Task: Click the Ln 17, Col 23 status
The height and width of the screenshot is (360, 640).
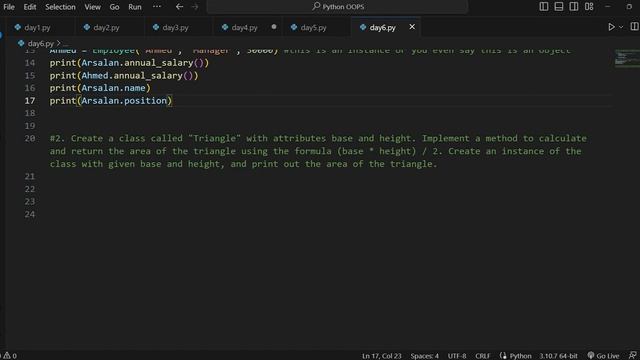Action: tap(382, 356)
